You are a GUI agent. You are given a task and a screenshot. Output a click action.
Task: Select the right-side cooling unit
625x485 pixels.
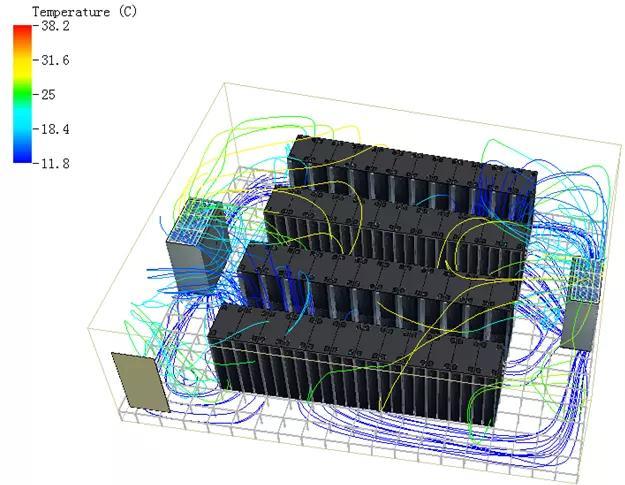(x=582, y=304)
